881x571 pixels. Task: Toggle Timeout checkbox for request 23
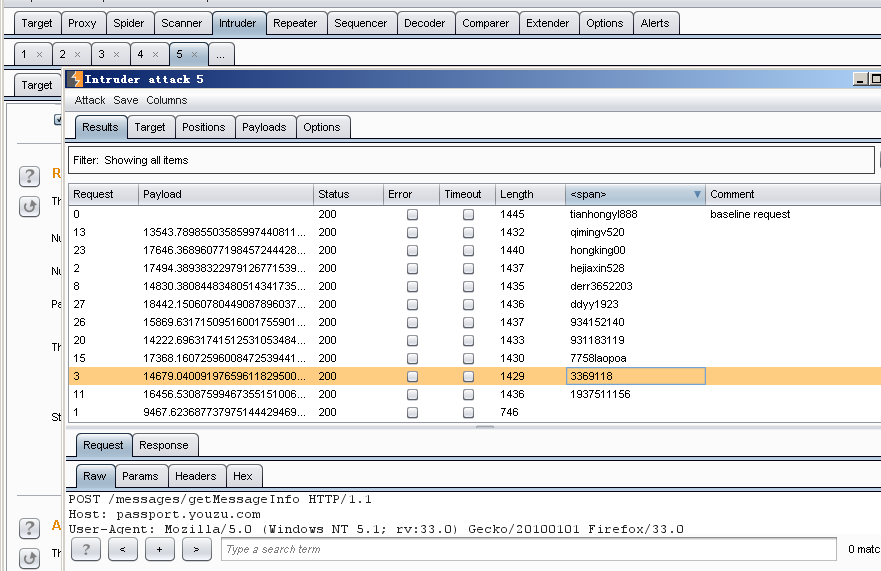(468, 251)
